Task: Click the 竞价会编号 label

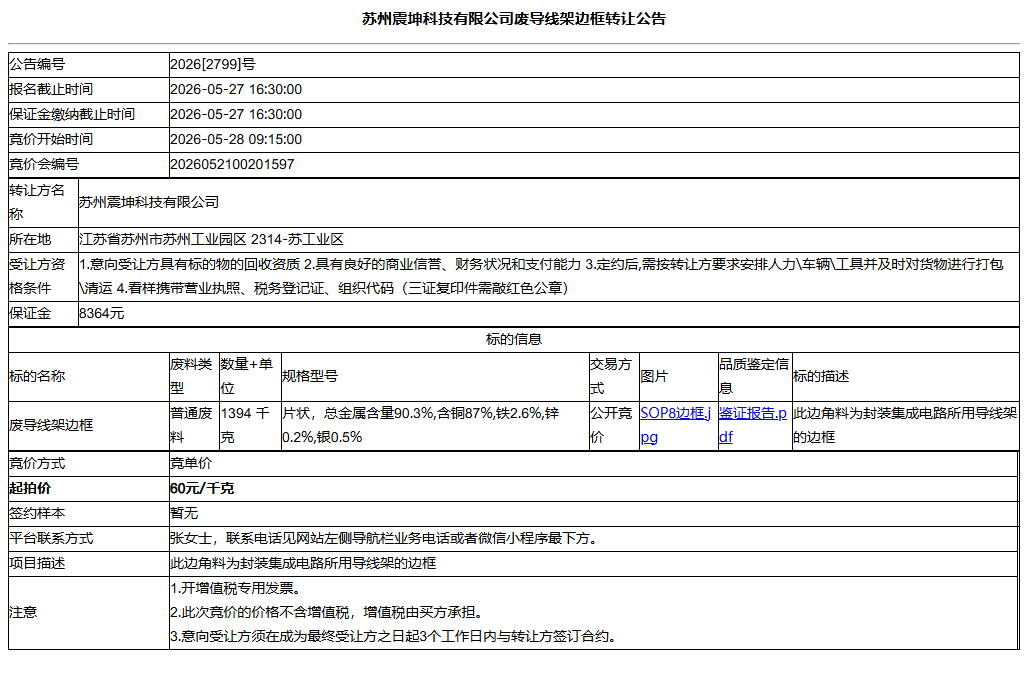Action: [44, 164]
